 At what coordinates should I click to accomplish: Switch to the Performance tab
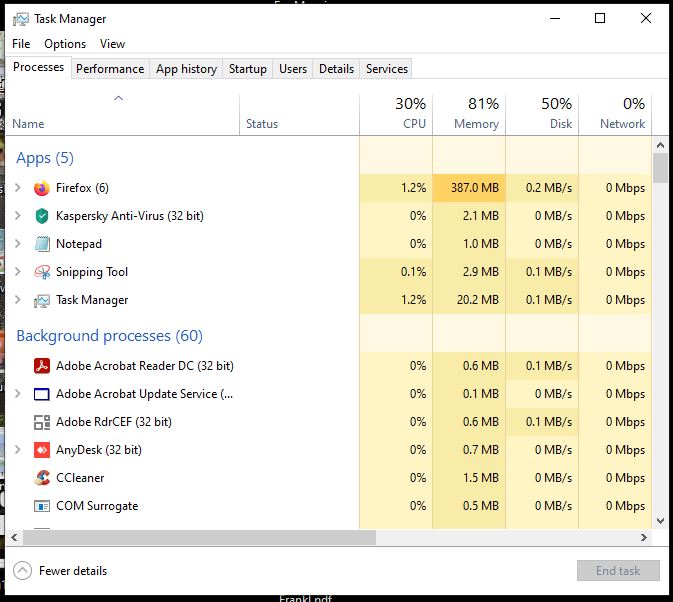tap(110, 69)
